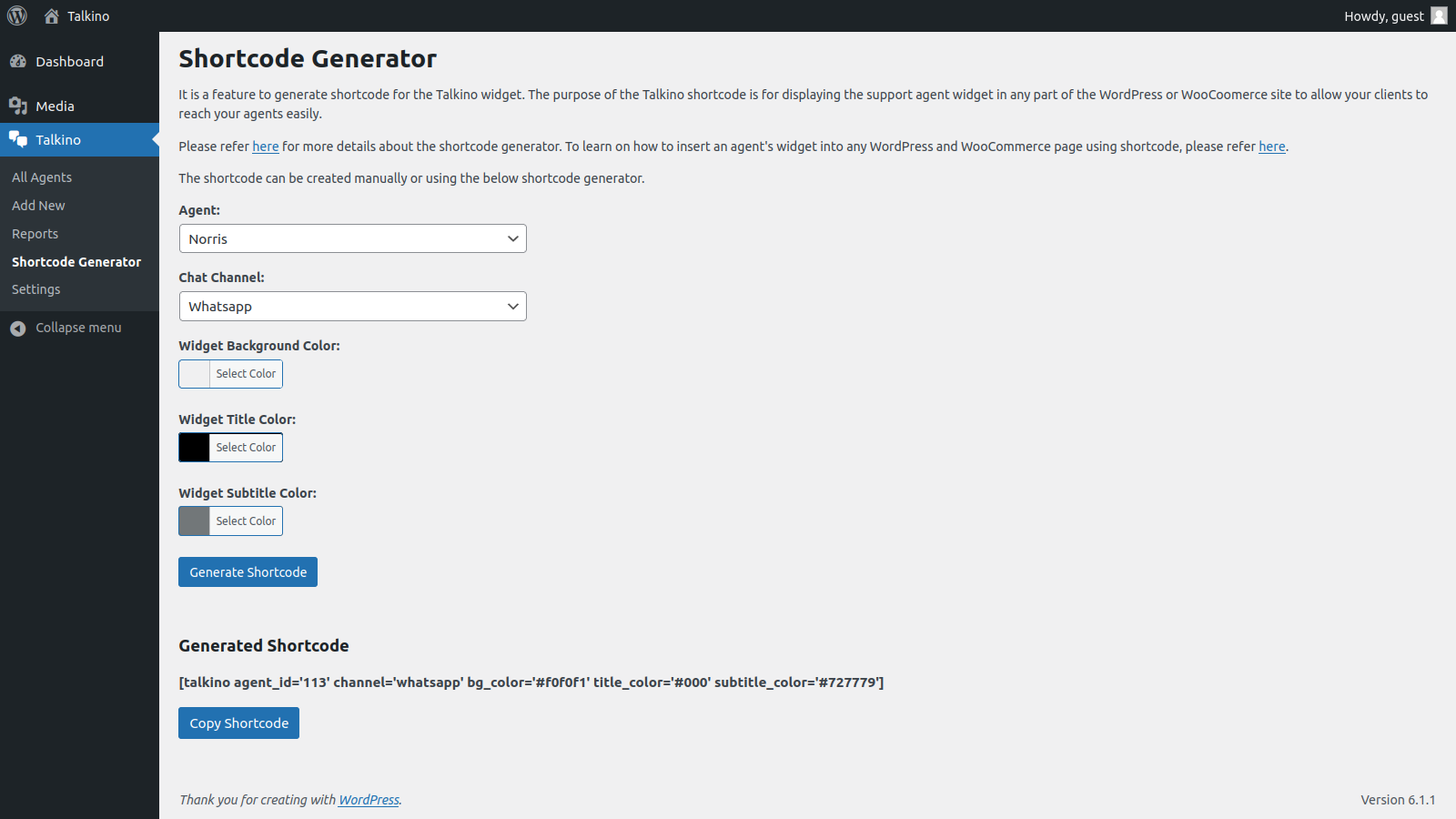
Task: Open the Reports submenu
Action: [35, 234]
